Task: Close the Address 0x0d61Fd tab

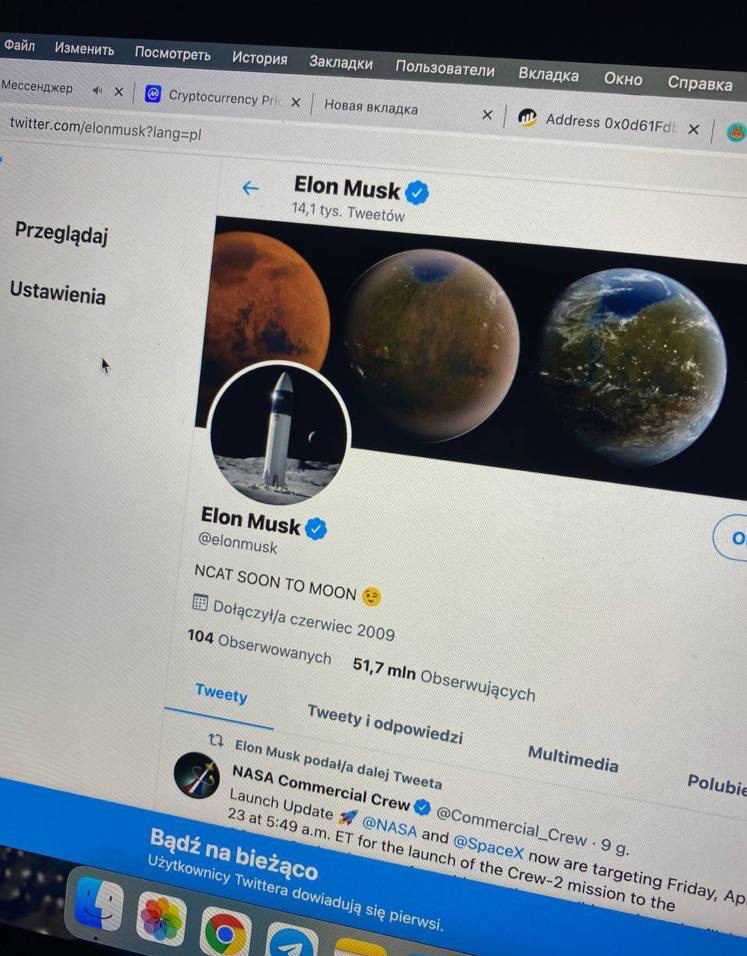Action: (x=693, y=129)
